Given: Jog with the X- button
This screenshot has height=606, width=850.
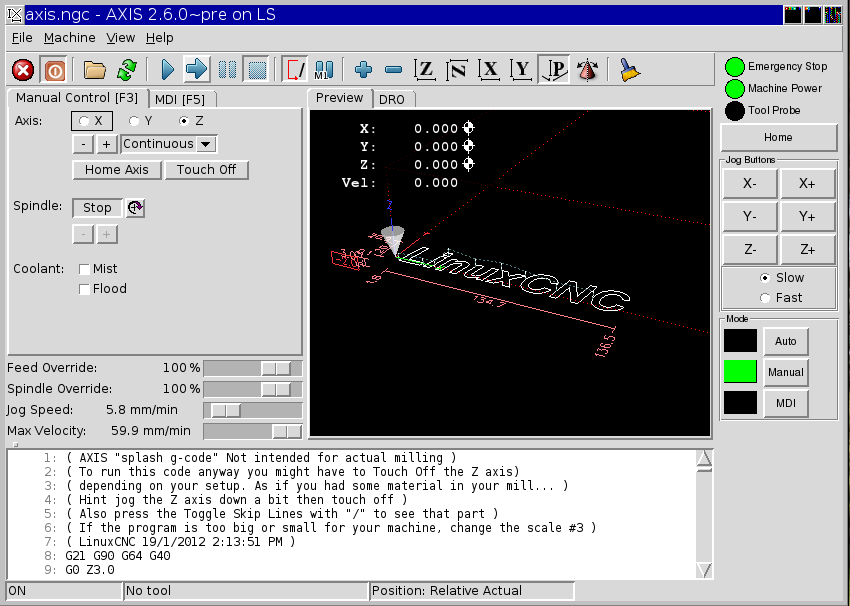Looking at the screenshot, I should pos(750,184).
